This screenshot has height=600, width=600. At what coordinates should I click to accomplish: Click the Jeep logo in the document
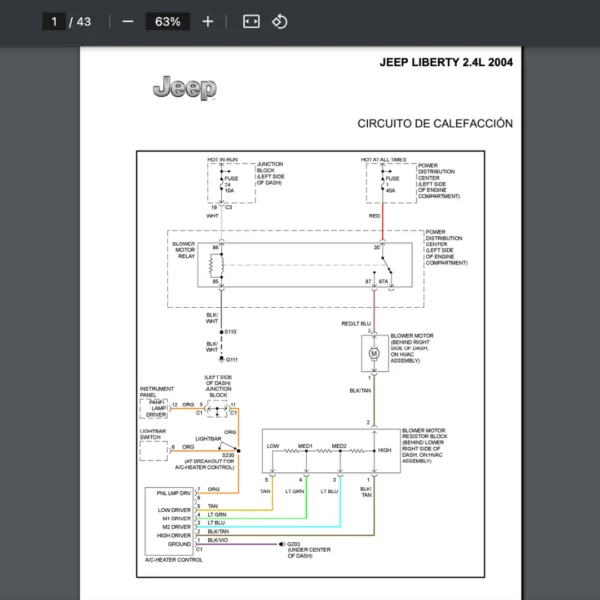point(184,88)
